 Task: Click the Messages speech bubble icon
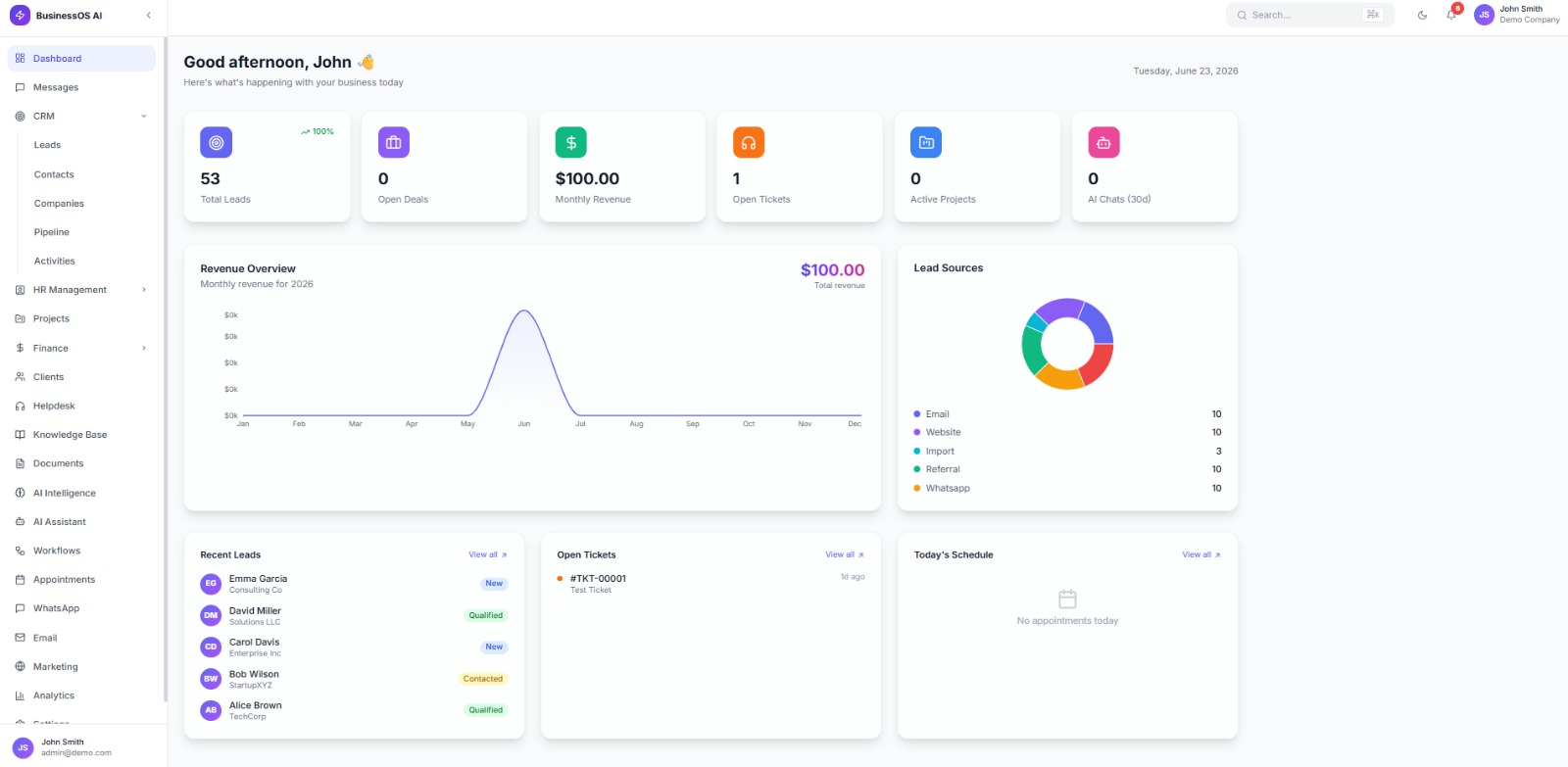20,87
